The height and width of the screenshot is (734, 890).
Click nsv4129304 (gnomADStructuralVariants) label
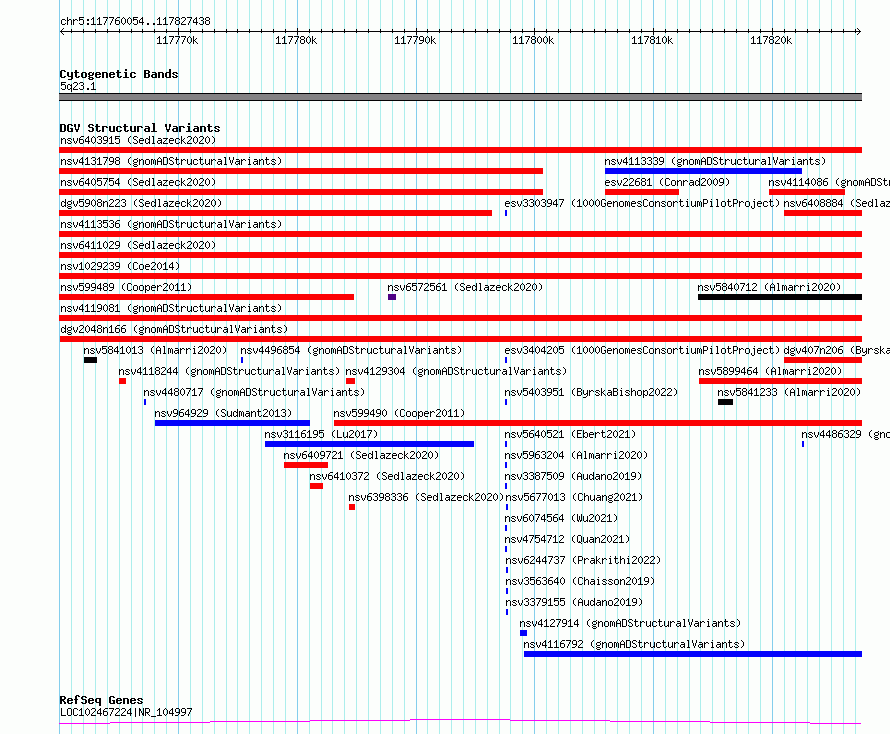coord(456,371)
